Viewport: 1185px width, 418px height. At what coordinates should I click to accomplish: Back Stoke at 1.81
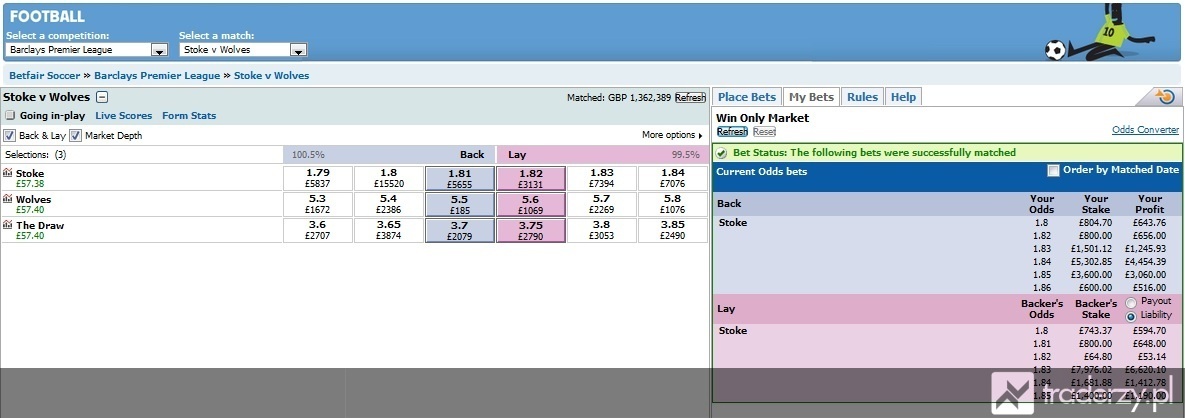(x=459, y=178)
